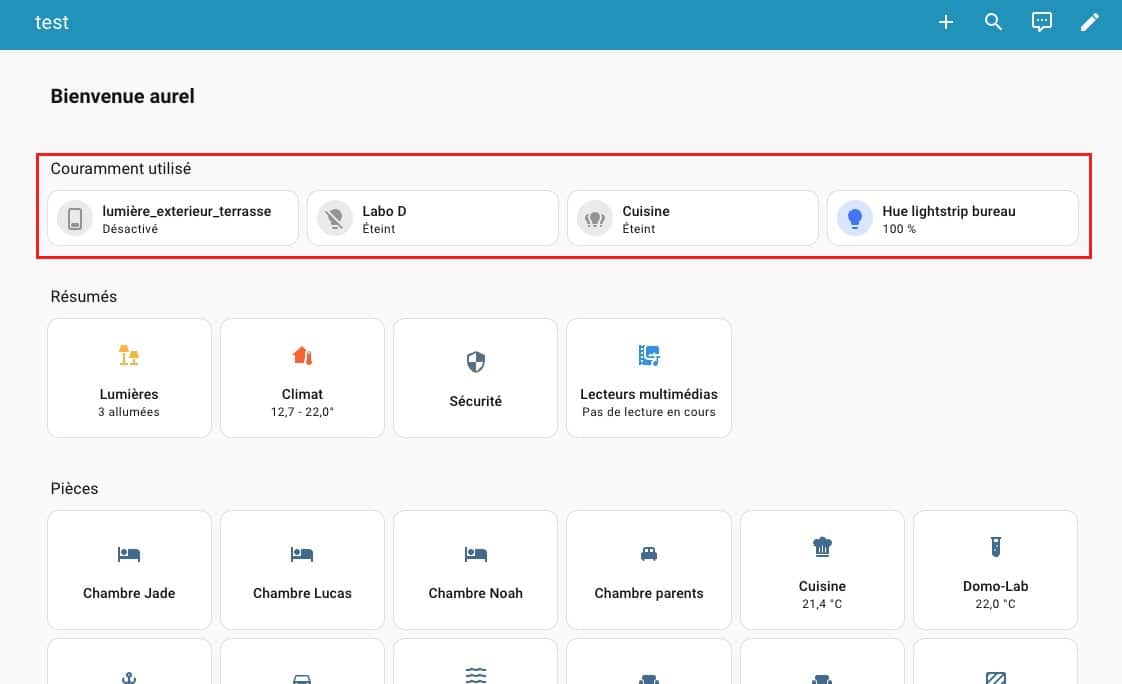The image size is (1122, 684).
Task: Click the plus add icon in header
Action: (945, 22)
